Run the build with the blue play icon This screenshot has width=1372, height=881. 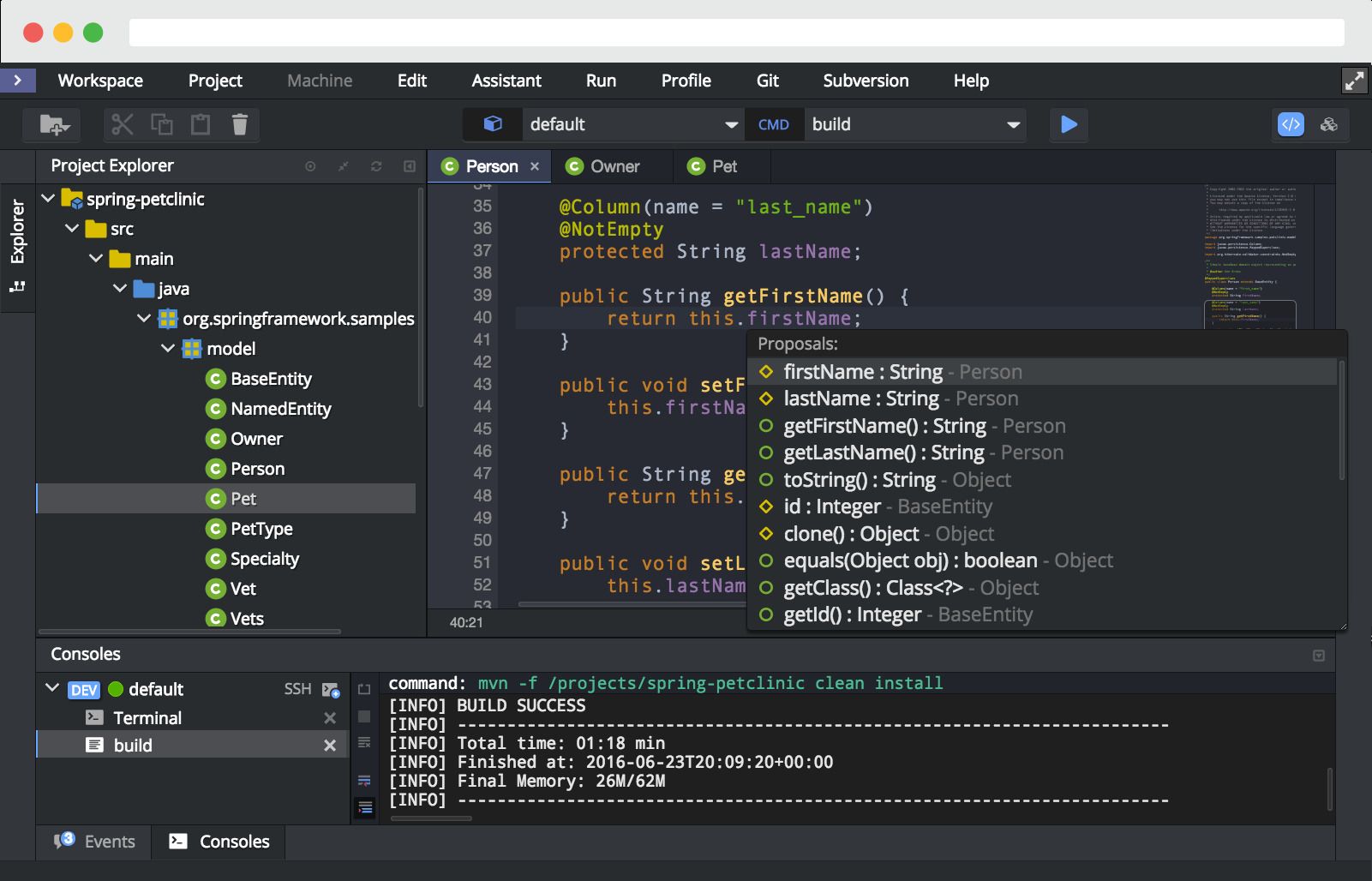[1069, 124]
